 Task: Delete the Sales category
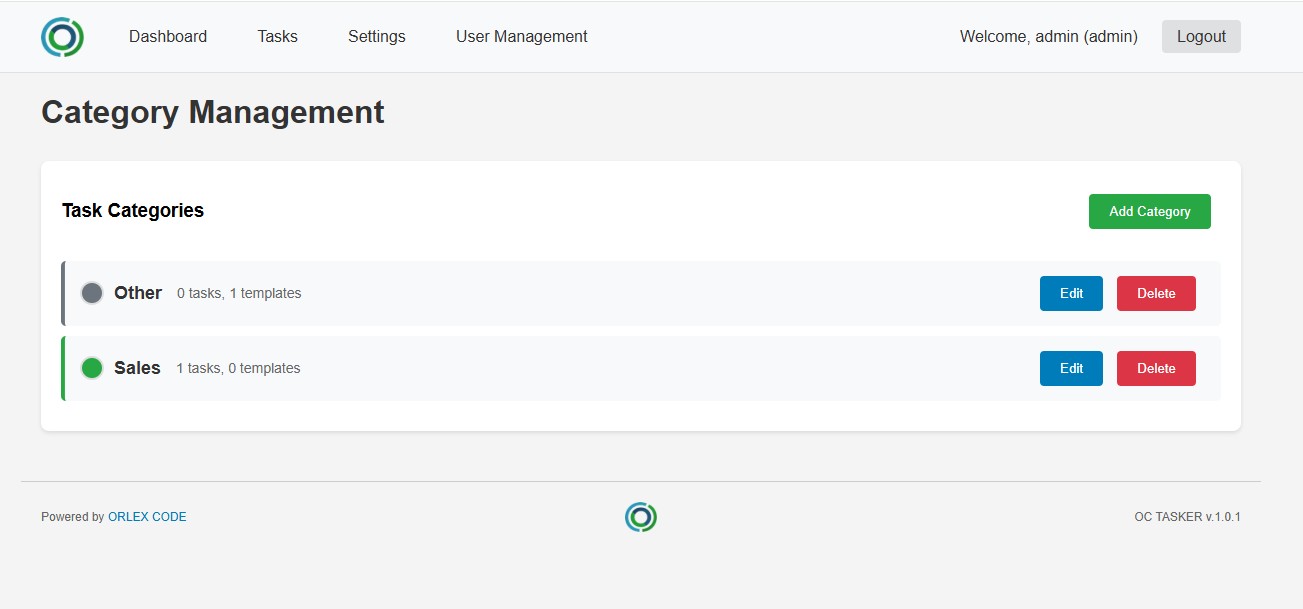[1155, 369]
